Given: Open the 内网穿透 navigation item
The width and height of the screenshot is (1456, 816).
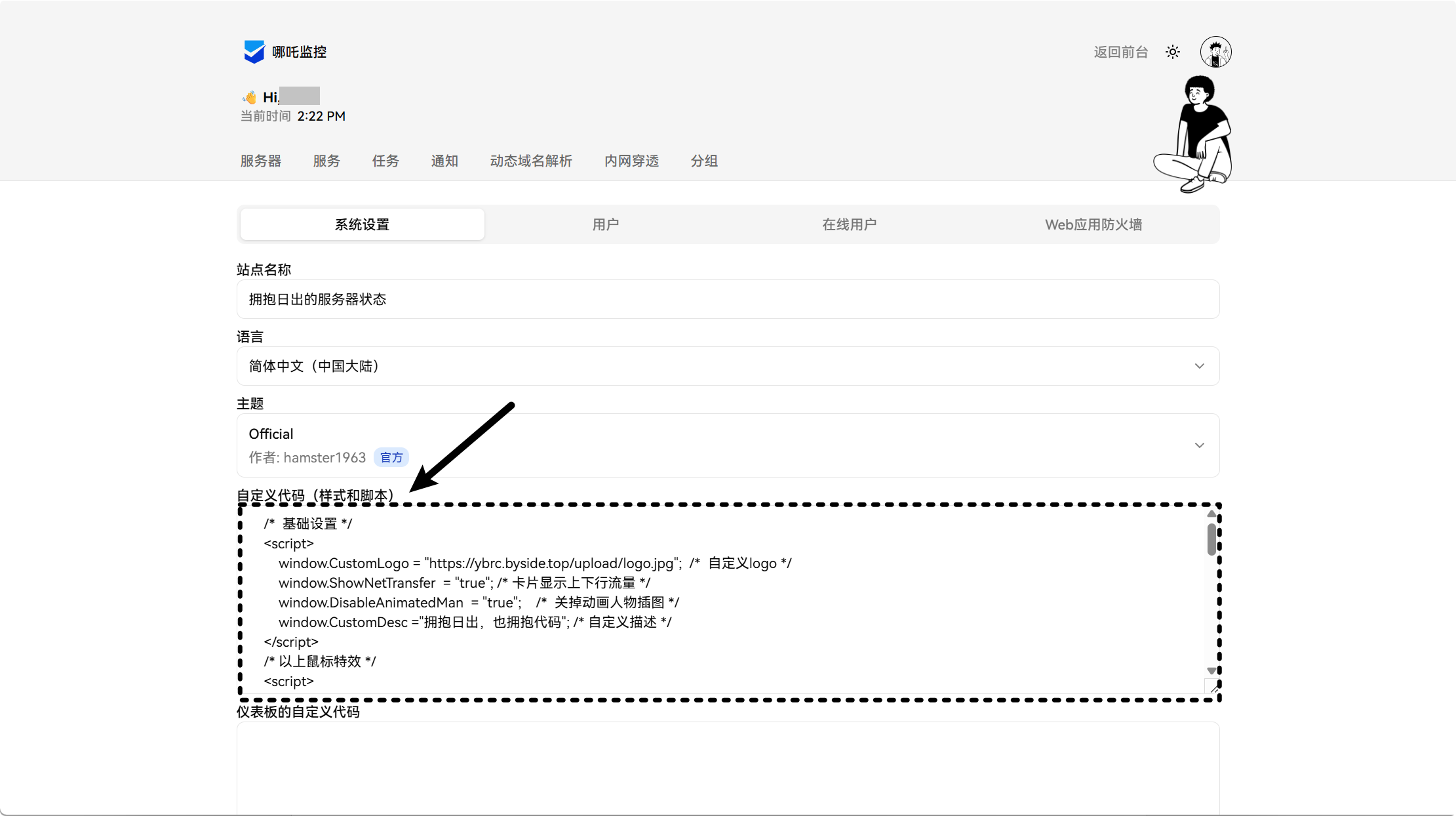Looking at the screenshot, I should 631,161.
